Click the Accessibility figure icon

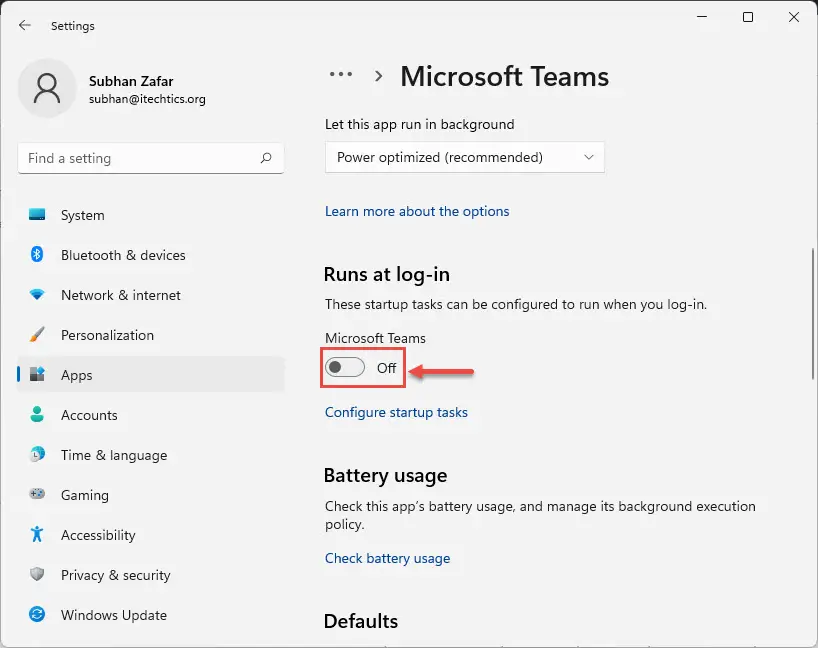coord(37,534)
